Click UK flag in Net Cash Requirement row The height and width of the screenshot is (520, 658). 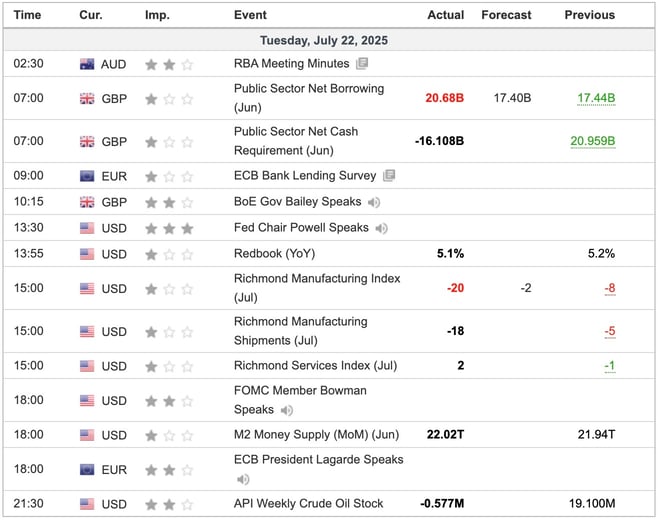click(87, 142)
